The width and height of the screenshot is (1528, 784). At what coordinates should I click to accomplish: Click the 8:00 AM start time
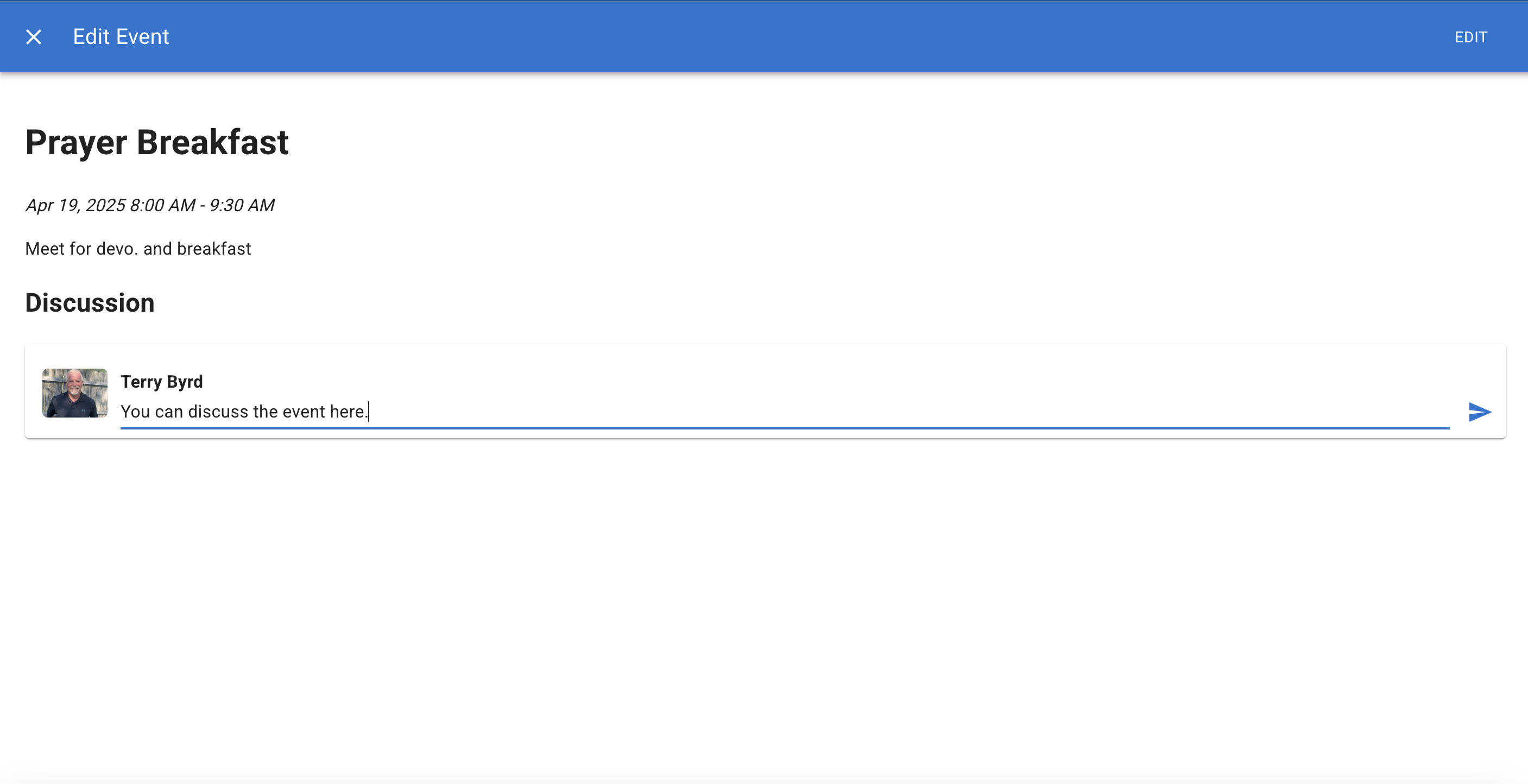click(x=162, y=205)
